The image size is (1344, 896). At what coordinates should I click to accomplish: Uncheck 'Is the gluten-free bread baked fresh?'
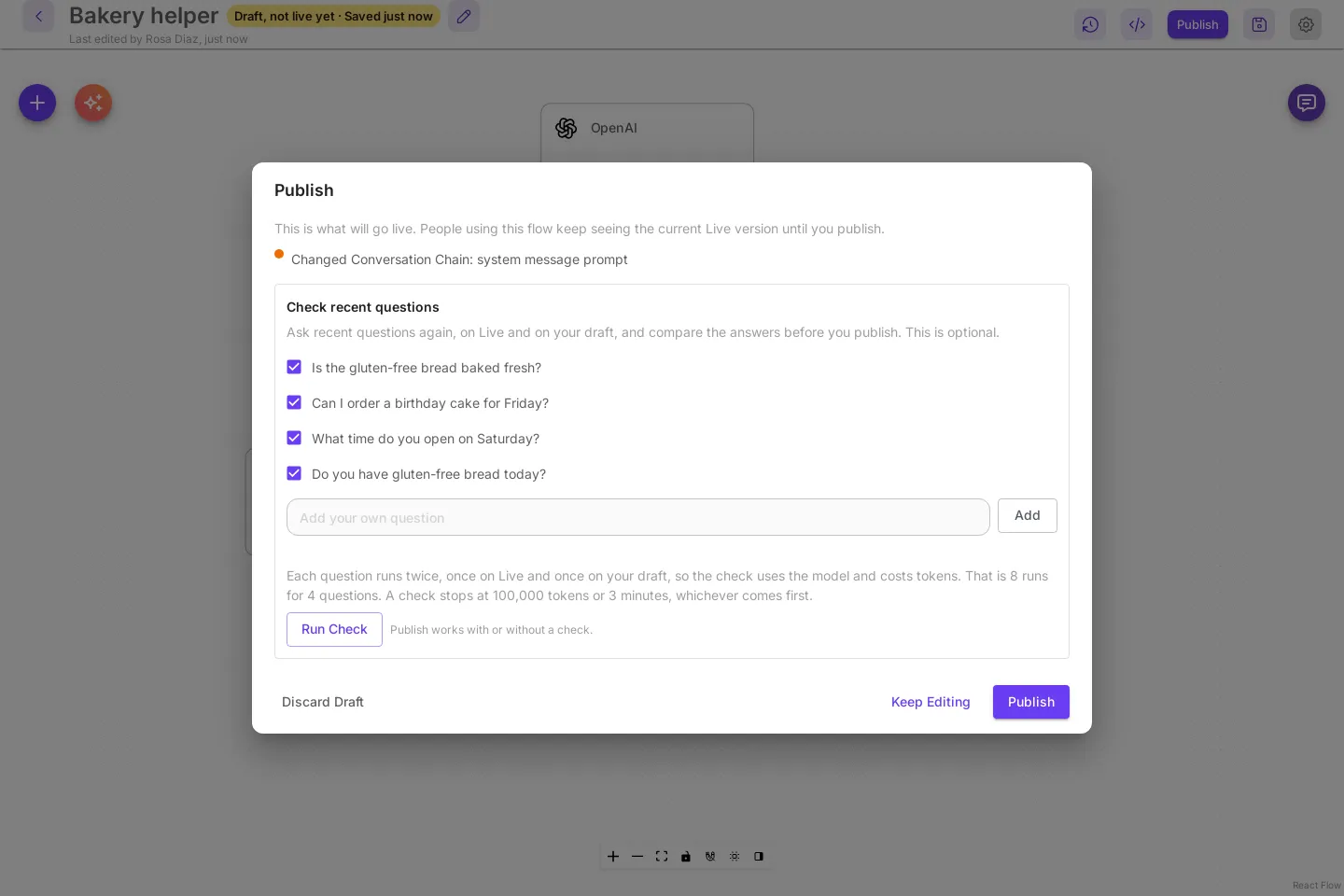click(x=294, y=367)
